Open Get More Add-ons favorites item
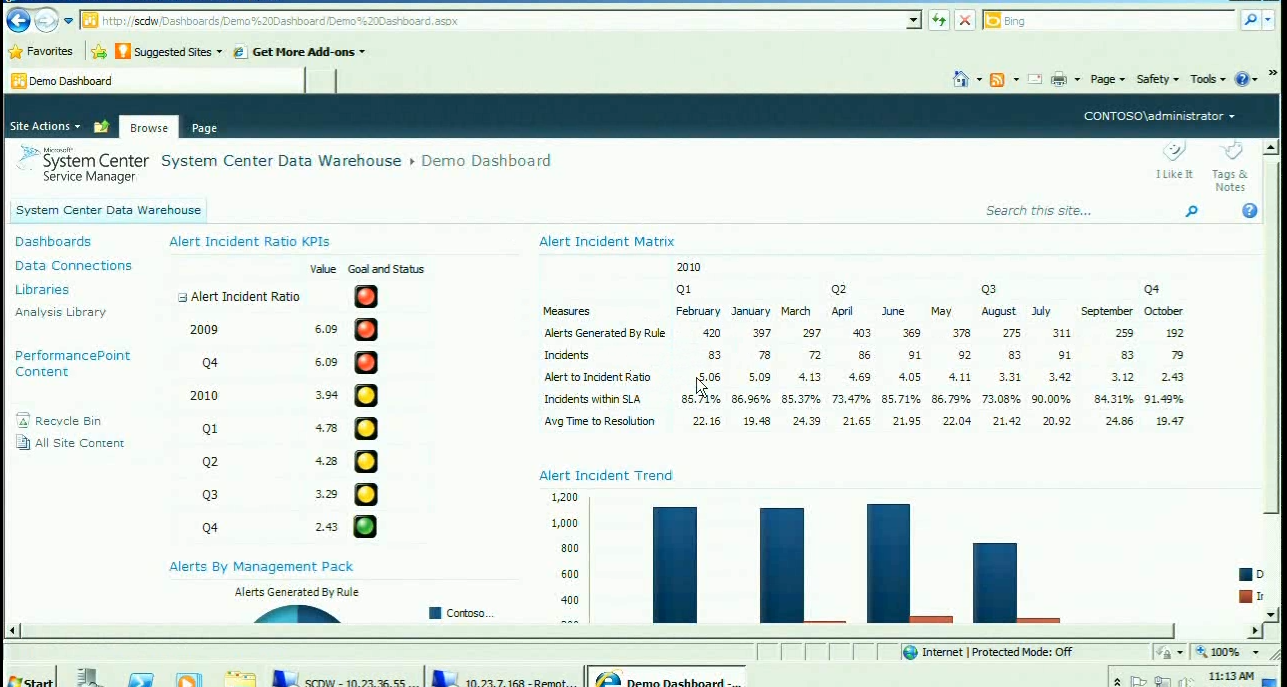 click(x=299, y=52)
